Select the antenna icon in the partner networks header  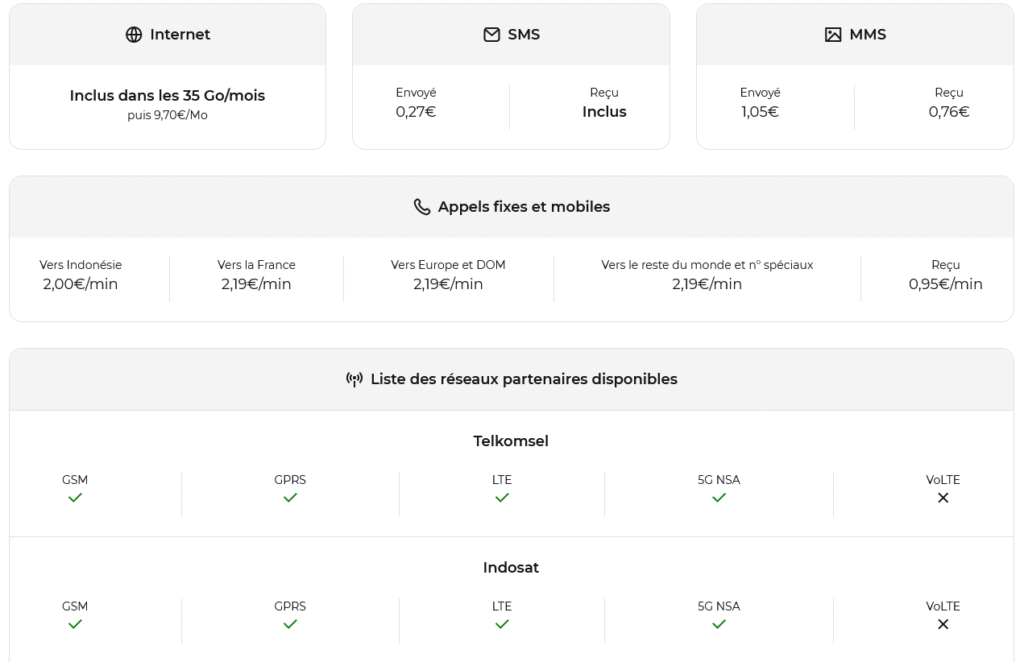click(357, 379)
